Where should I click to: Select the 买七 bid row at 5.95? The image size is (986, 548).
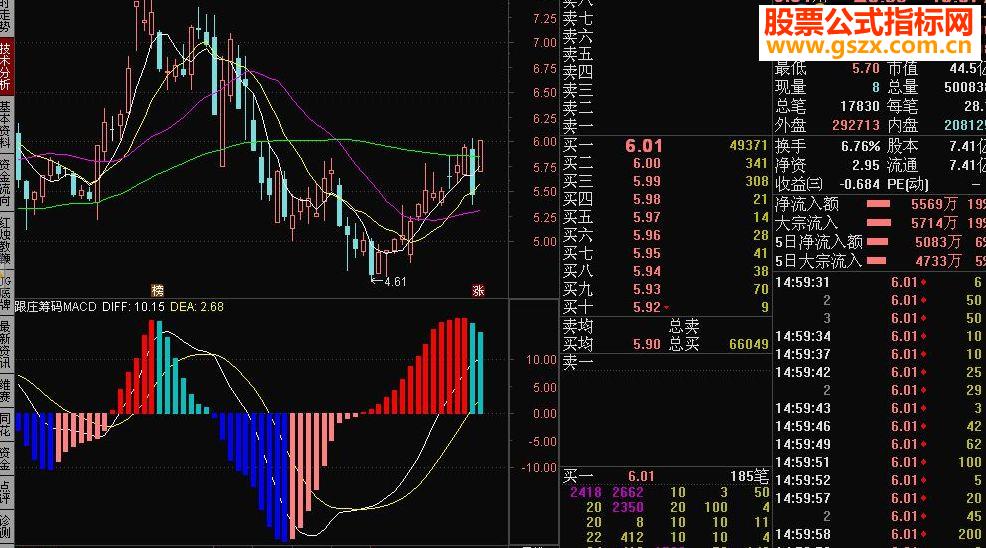pyautogui.click(x=665, y=253)
